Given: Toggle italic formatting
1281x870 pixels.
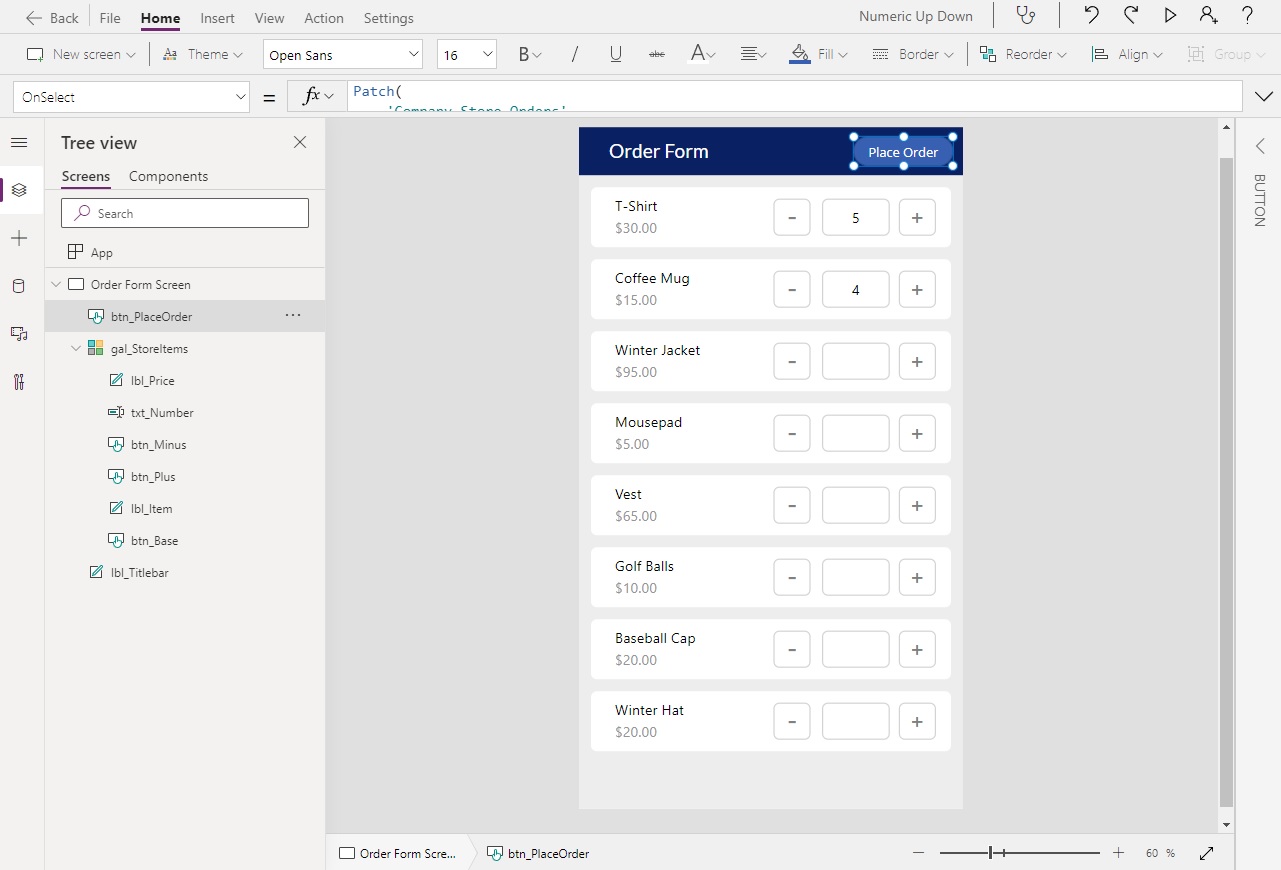Looking at the screenshot, I should click(x=575, y=53).
